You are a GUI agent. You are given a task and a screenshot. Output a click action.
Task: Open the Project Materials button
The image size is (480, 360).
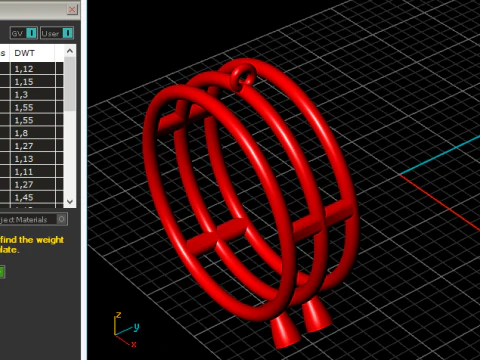point(33,219)
